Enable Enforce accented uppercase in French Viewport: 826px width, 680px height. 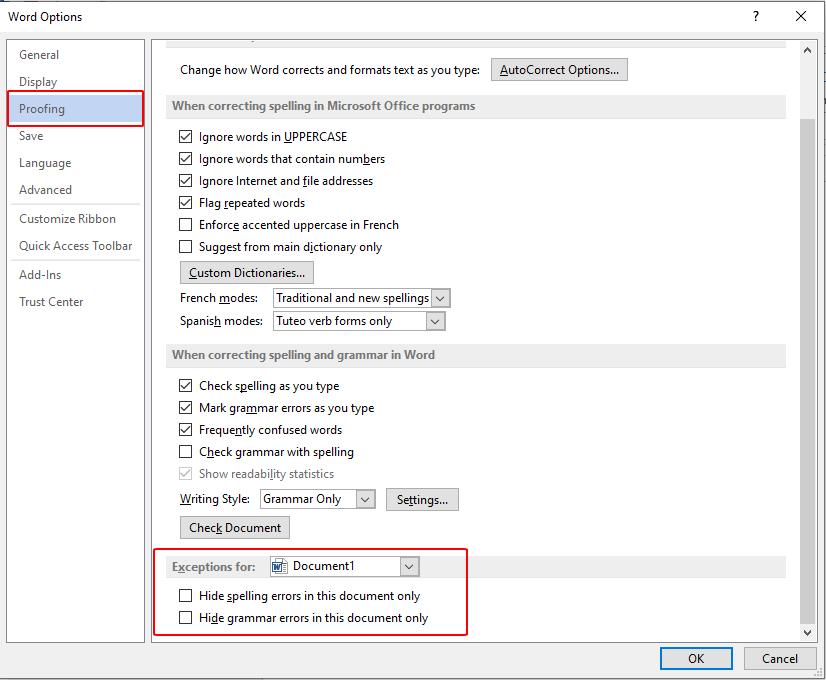tap(185, 225)
